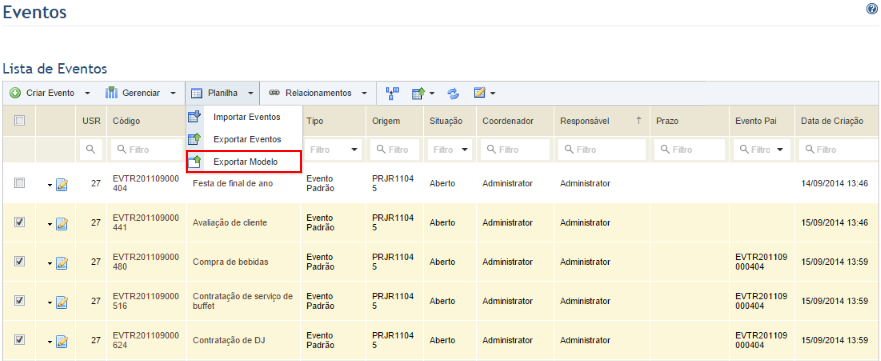The image size is (881, 361).
Task: Click the Exportar Modelo icon
Action: point(194,162)
